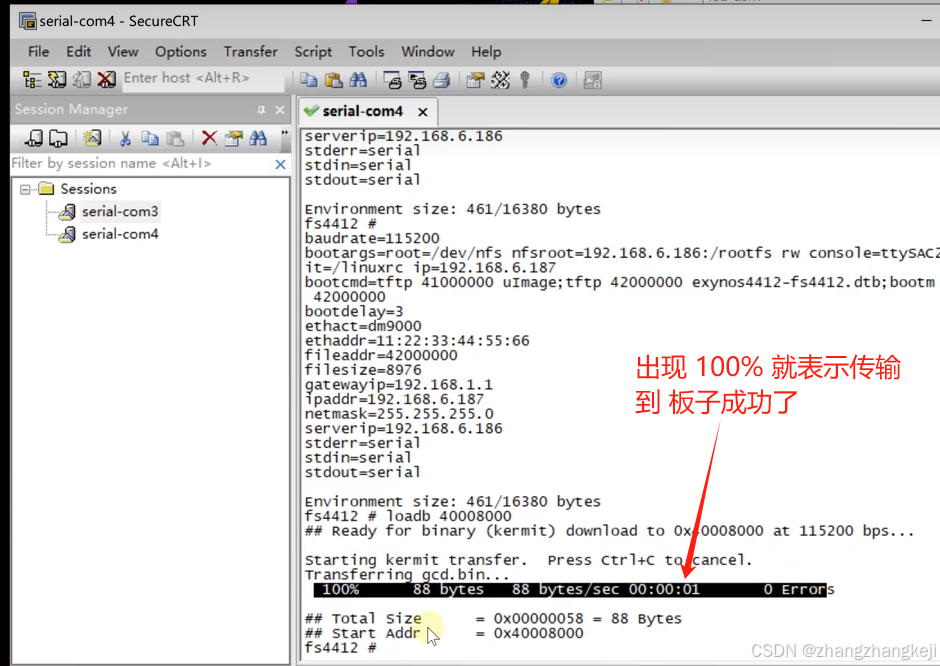Click the Find binoculars icon in main toolbar
Screen dimensions: 940x666
tap(358, 80)
